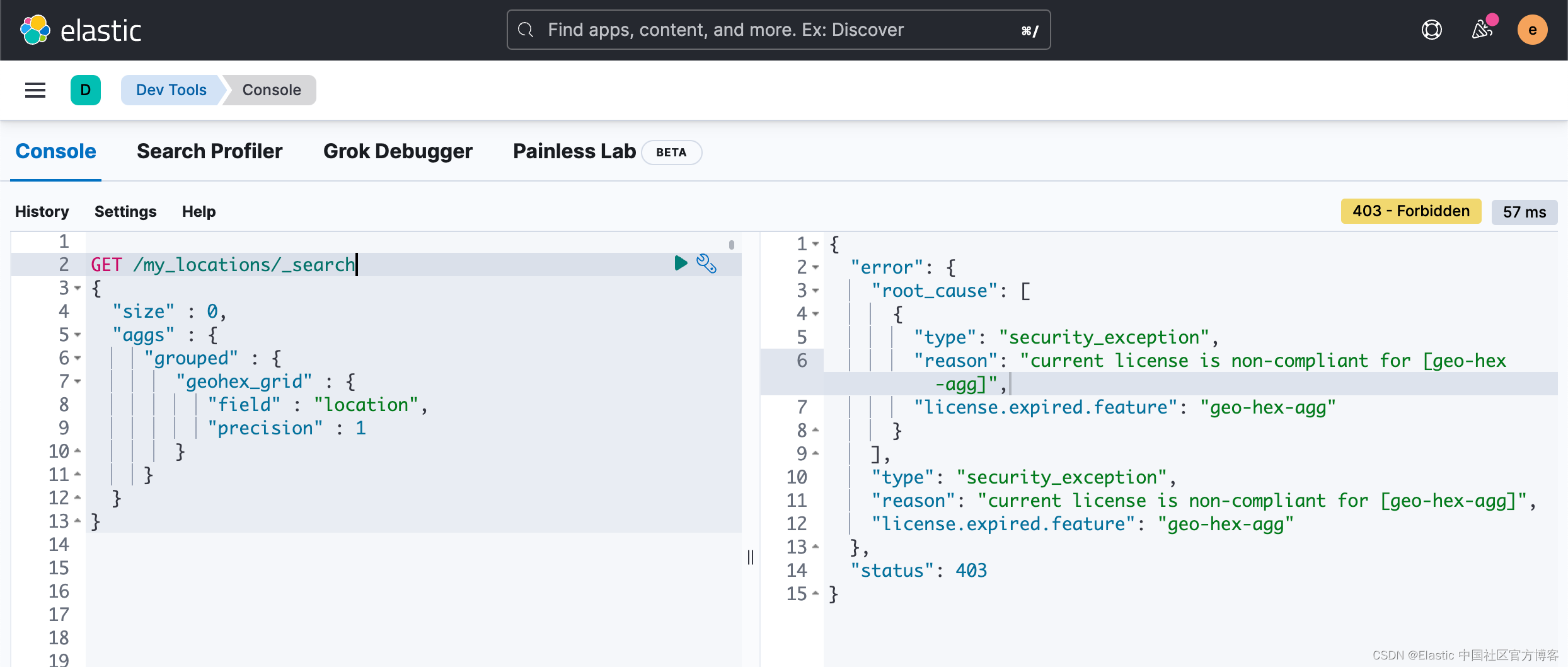Click fold marker at response line 15

(816, 593)
